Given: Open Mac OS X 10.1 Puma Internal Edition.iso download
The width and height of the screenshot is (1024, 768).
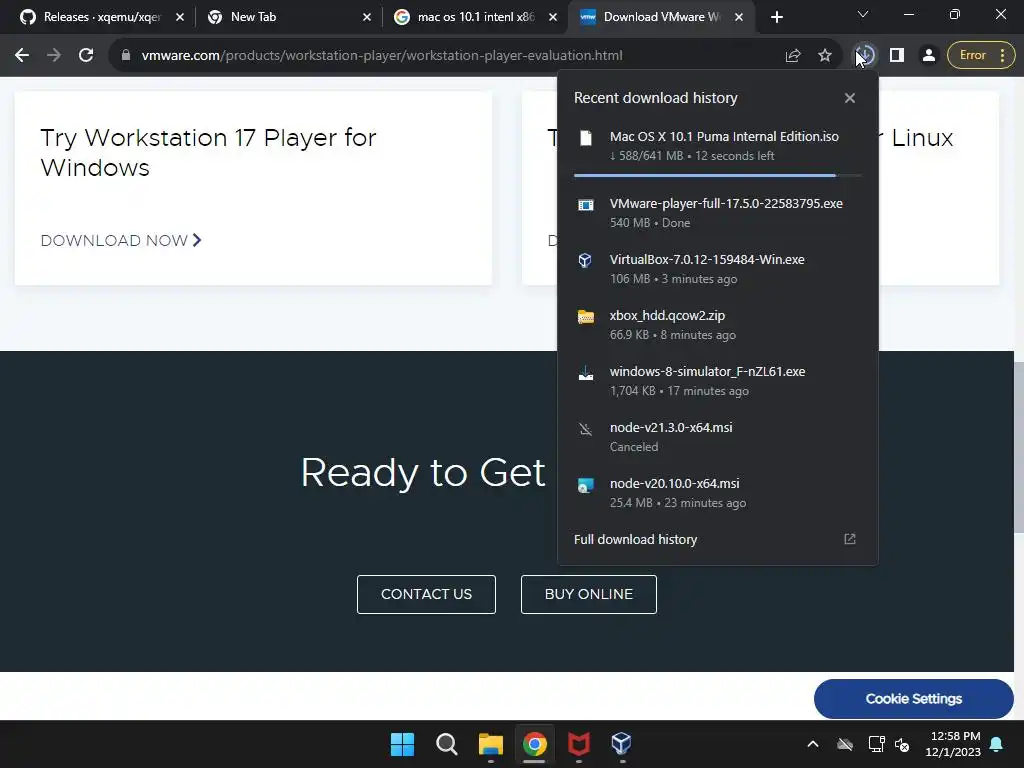Looking at the screenshot, I should point(724,136).
